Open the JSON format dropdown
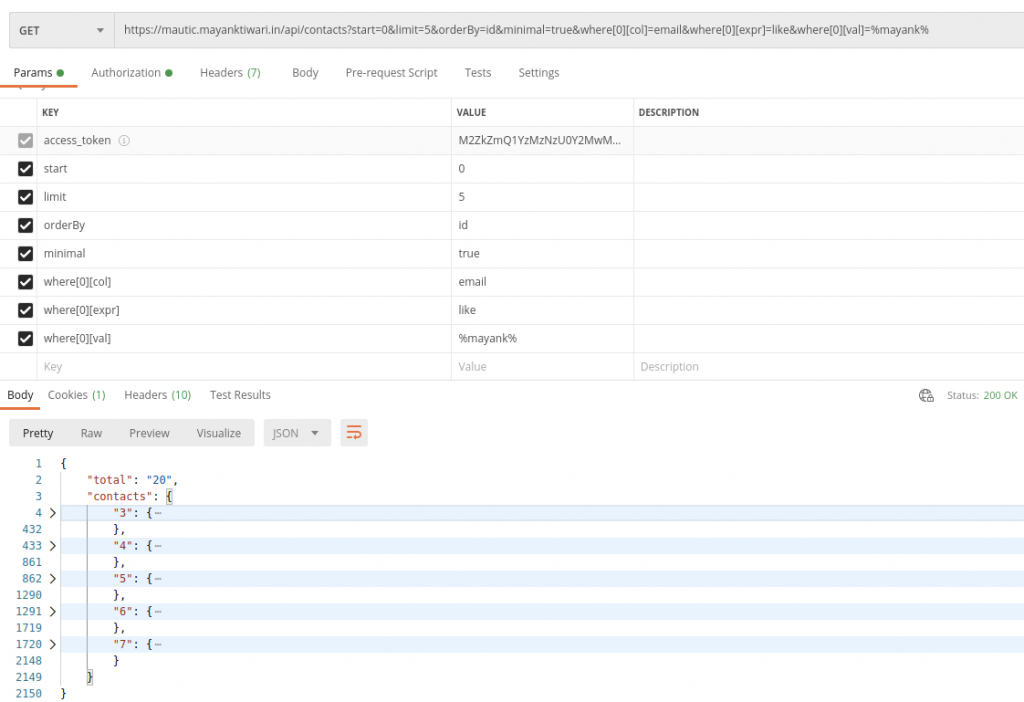Image resolution: width=1024 pixels, height=702 pixels. coord(296,433)
